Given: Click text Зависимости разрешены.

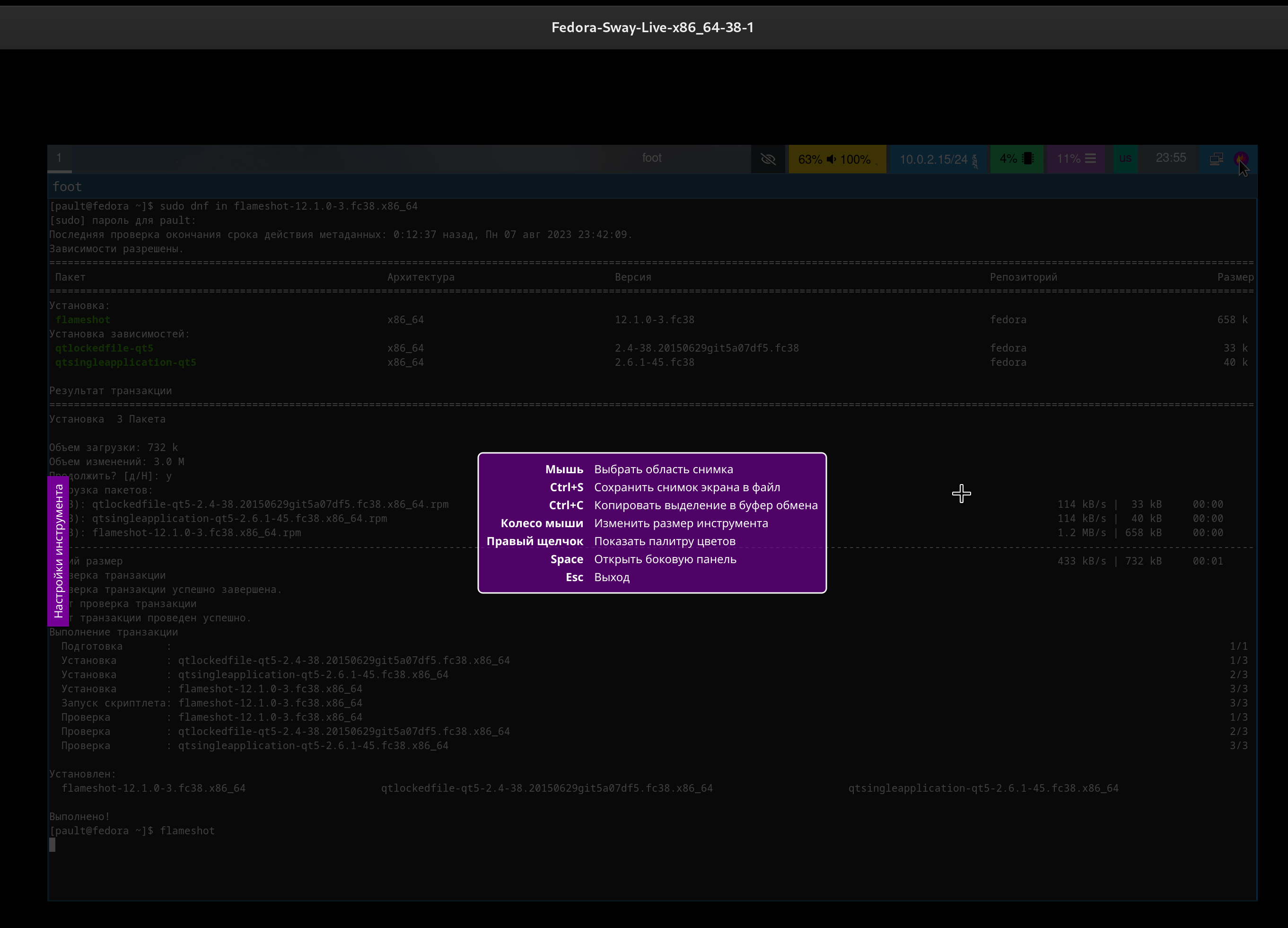Looking at the screenshot, I should click(116, 249).
